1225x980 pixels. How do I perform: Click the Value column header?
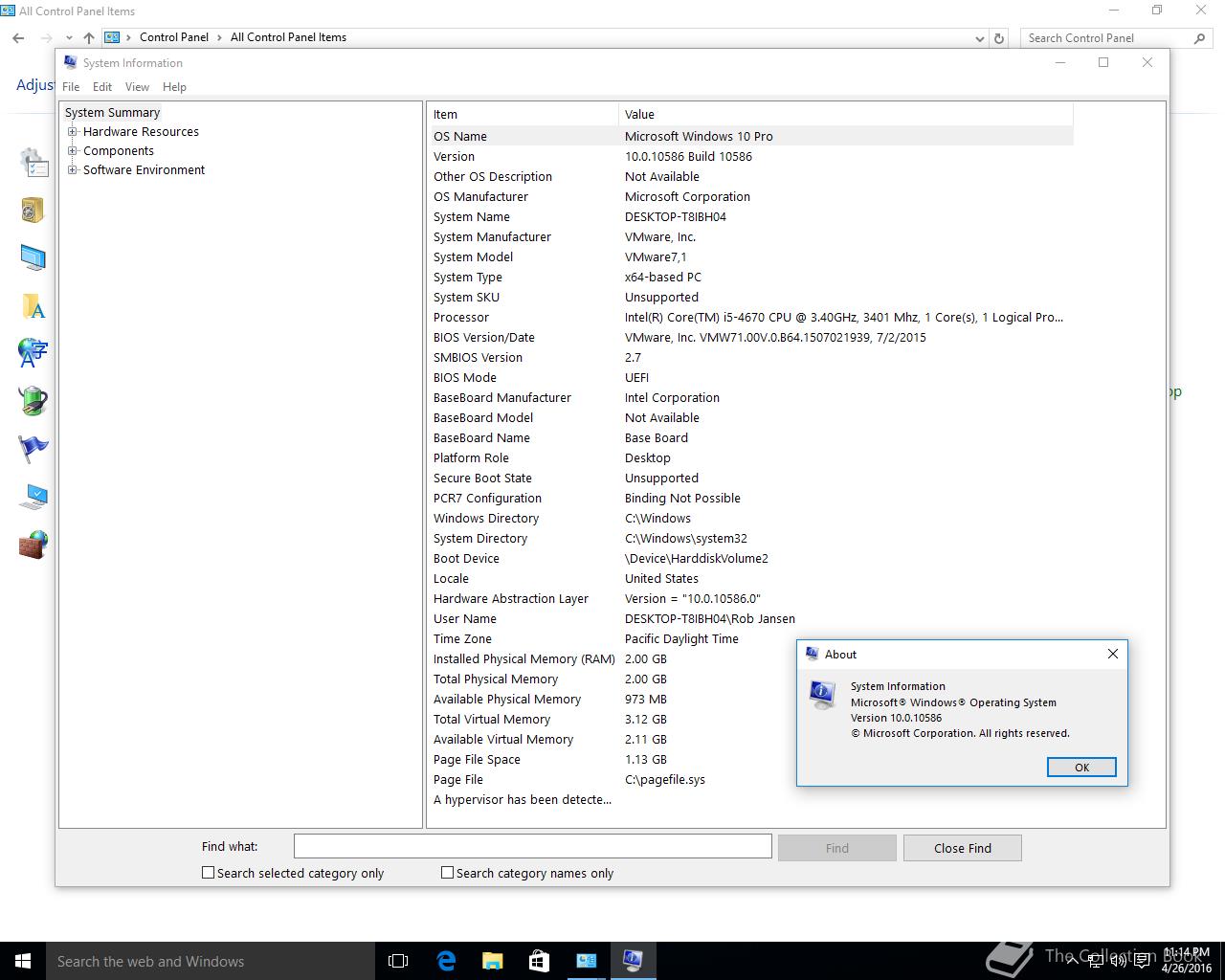click(846, 114)
